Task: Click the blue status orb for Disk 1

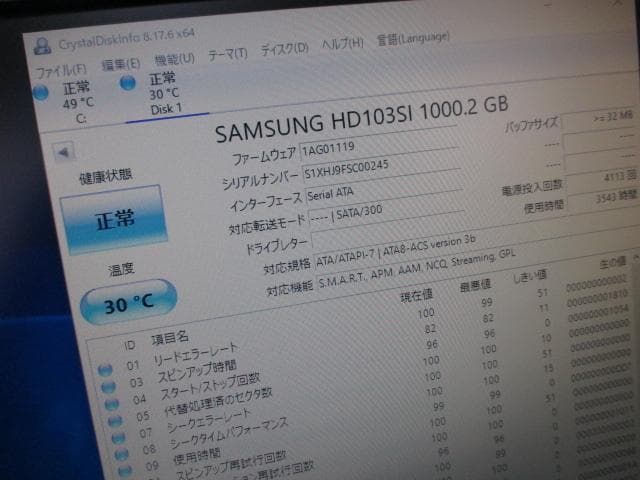Action: pos(128,83)
